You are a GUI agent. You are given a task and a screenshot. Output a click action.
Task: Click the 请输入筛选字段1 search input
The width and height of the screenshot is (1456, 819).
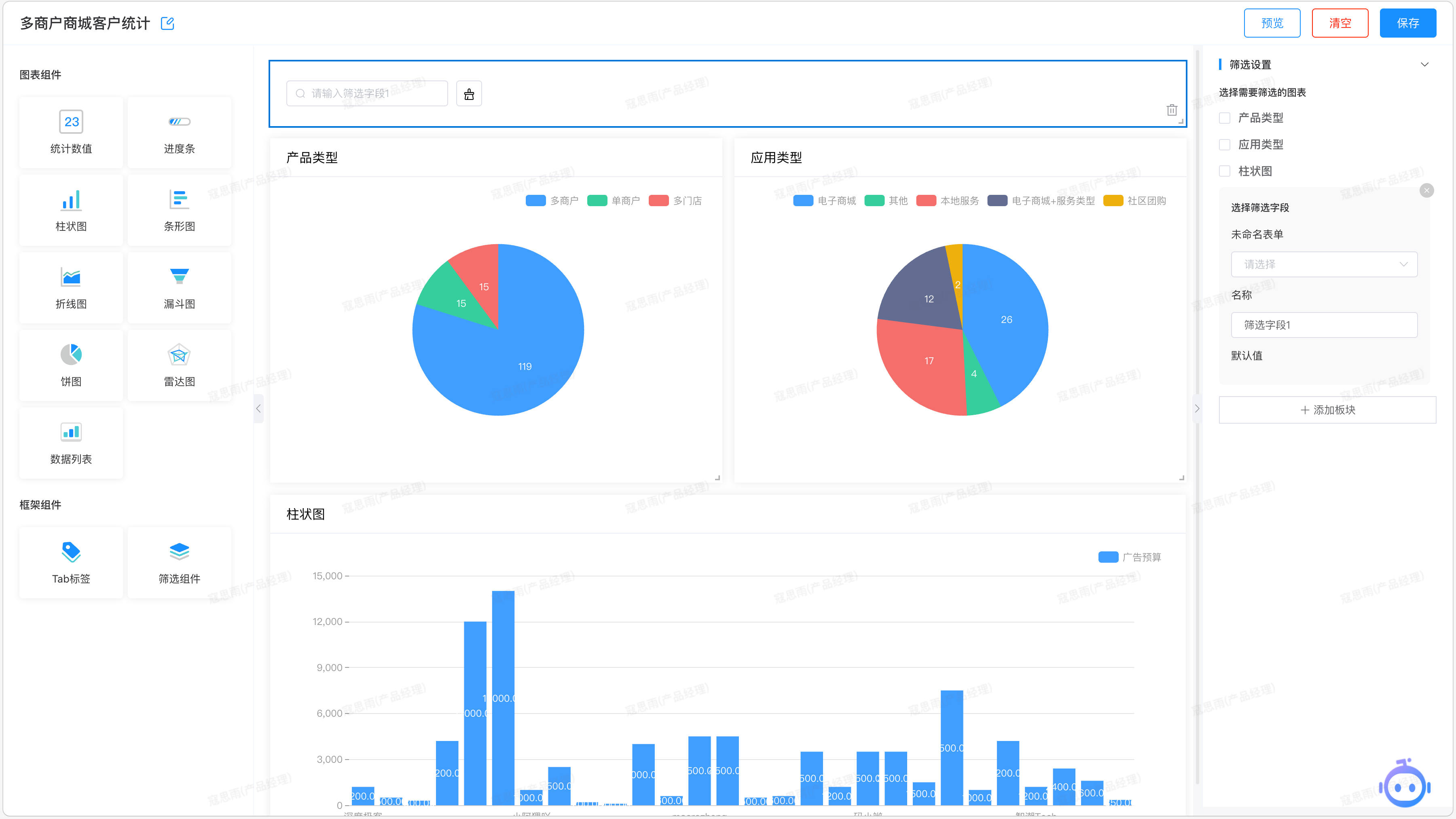(x=367, y=94)
